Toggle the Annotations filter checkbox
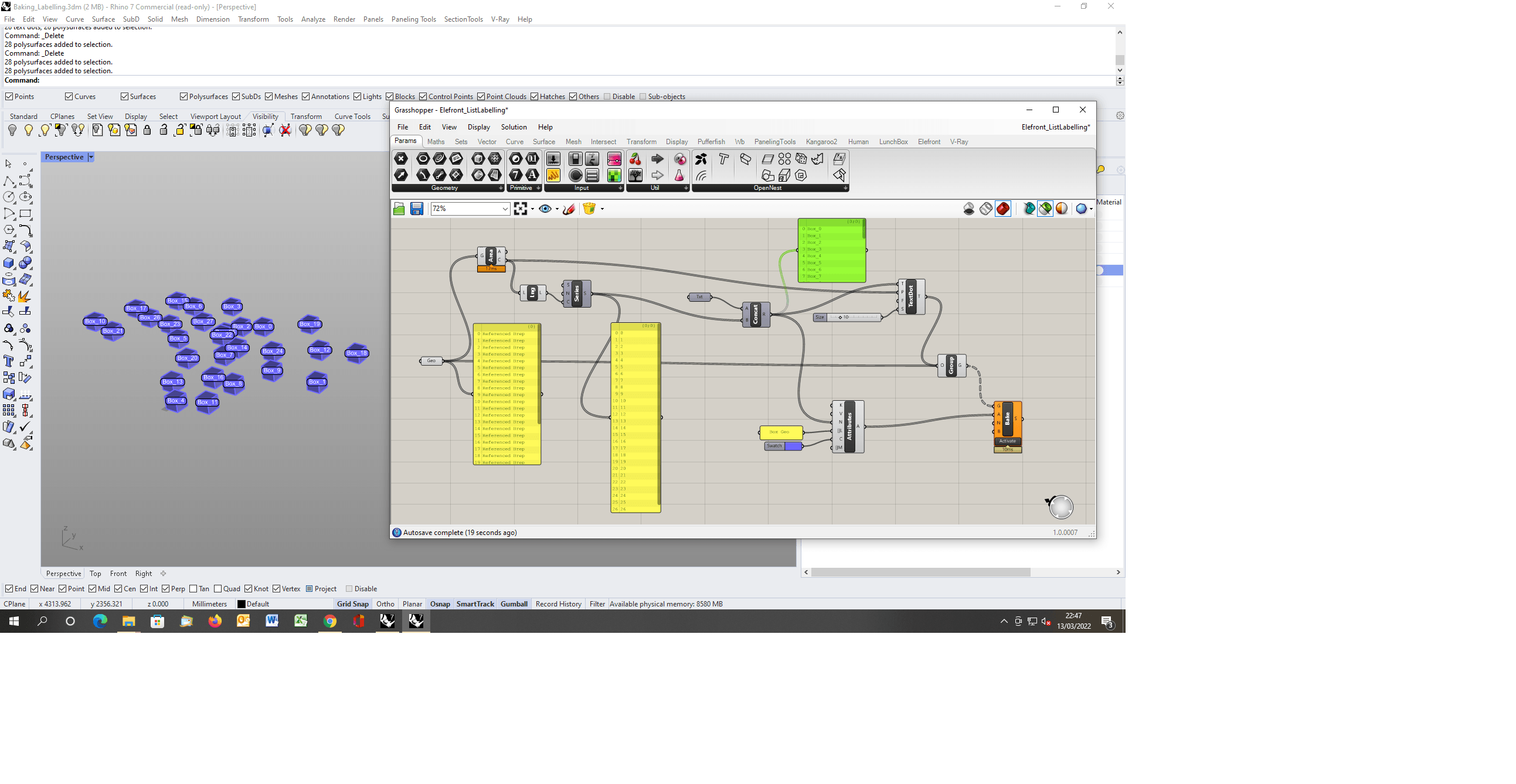The image size is (1516, 784). pyautogui.click(x=305, y=97)
